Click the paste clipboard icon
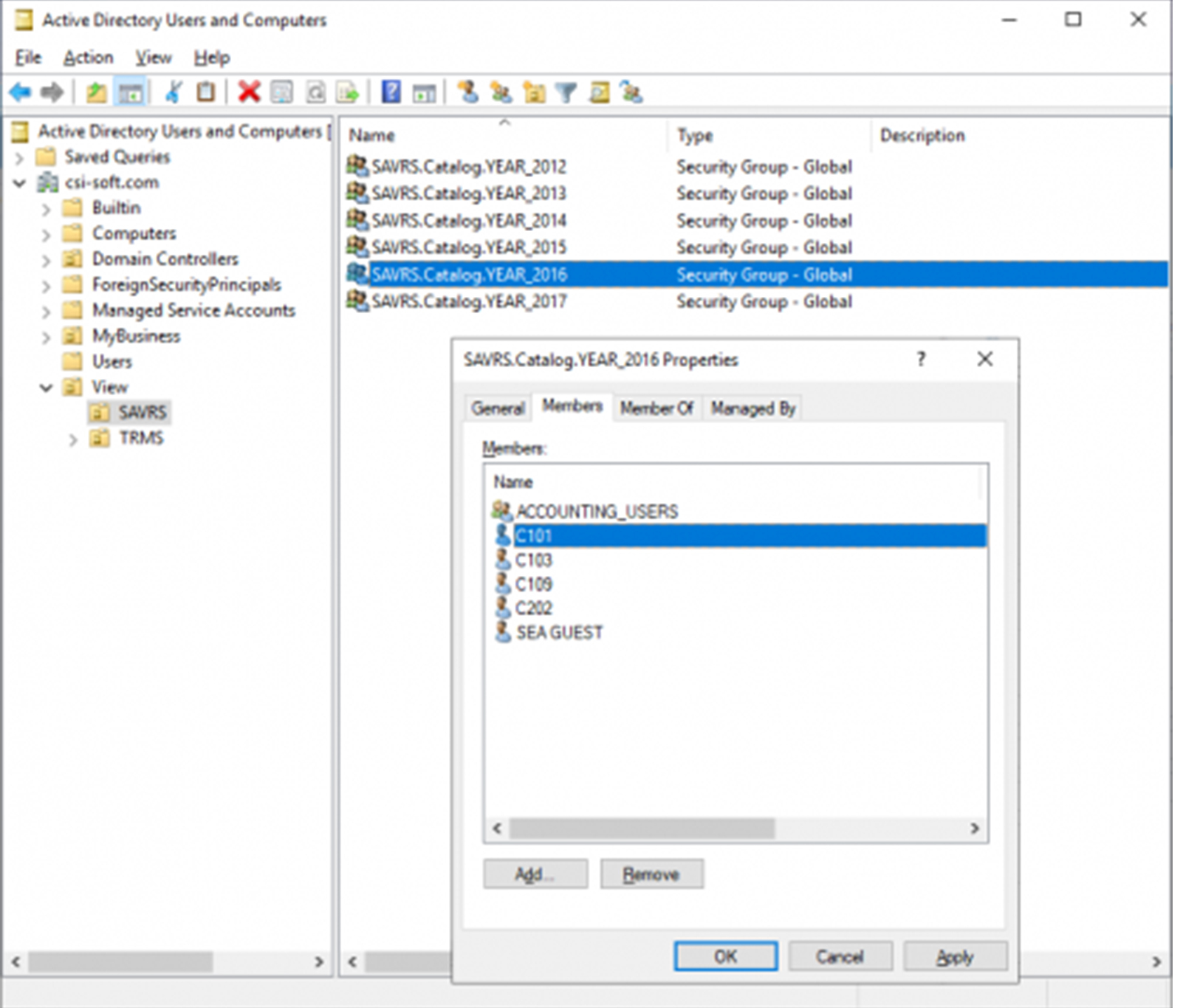This screenshot has height=1008, width=1183. click(x=208, y=92)
